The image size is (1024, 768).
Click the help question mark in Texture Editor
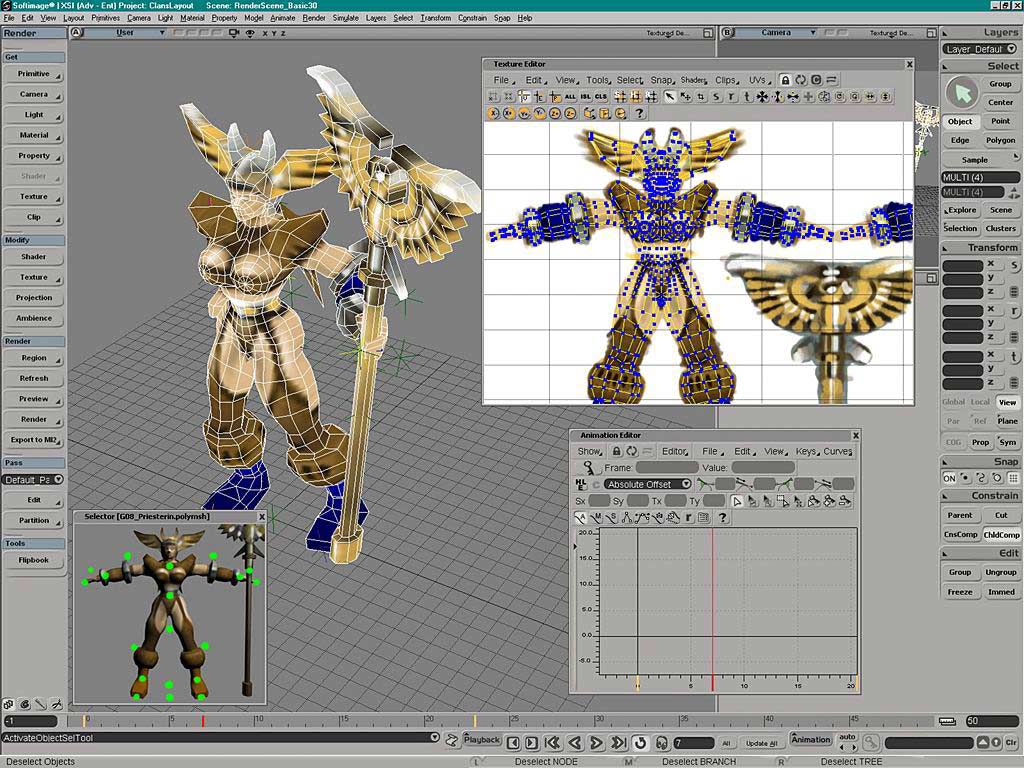(x=639, y=113)
